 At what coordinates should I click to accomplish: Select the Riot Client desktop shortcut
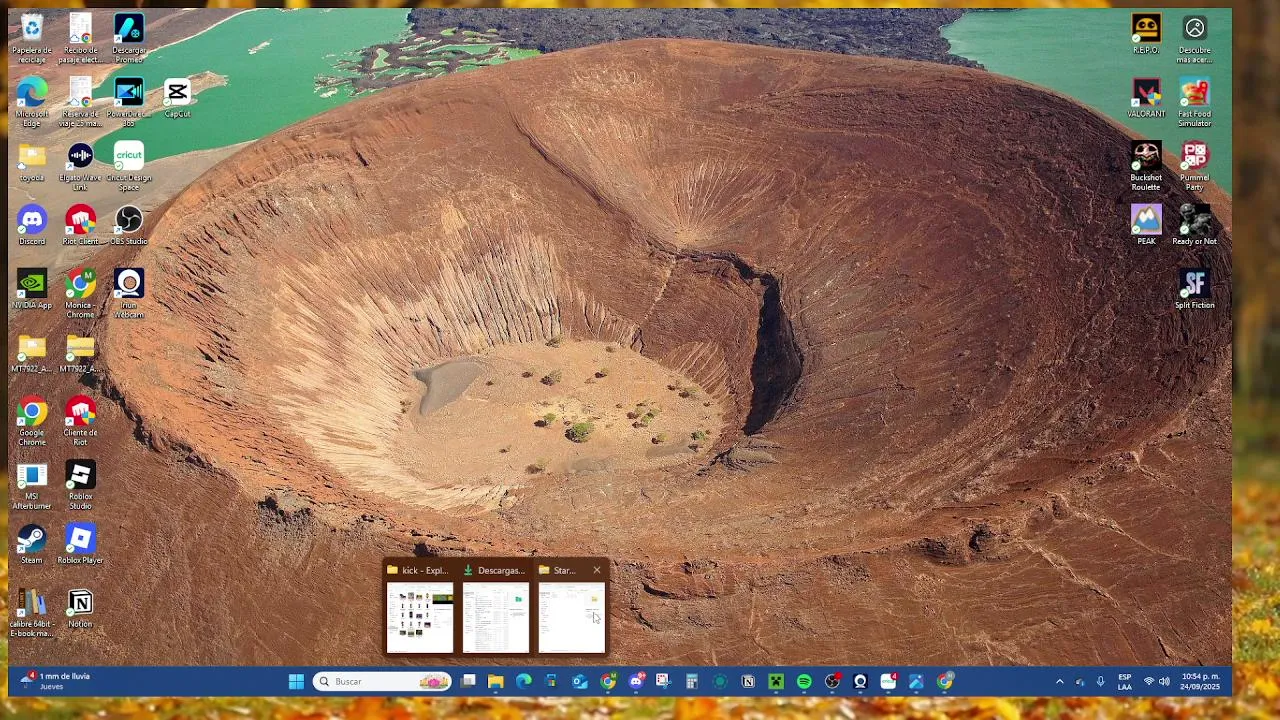[x=80, y=227]
